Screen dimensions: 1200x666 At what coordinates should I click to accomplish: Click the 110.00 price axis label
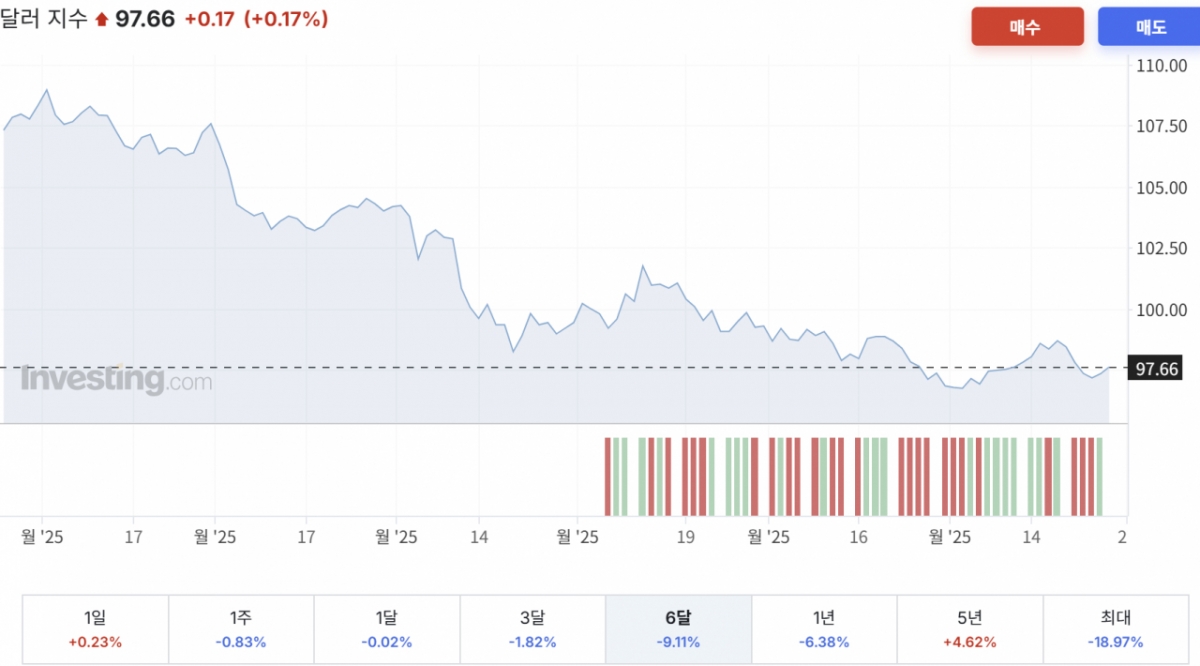[x=1161, y=66]
